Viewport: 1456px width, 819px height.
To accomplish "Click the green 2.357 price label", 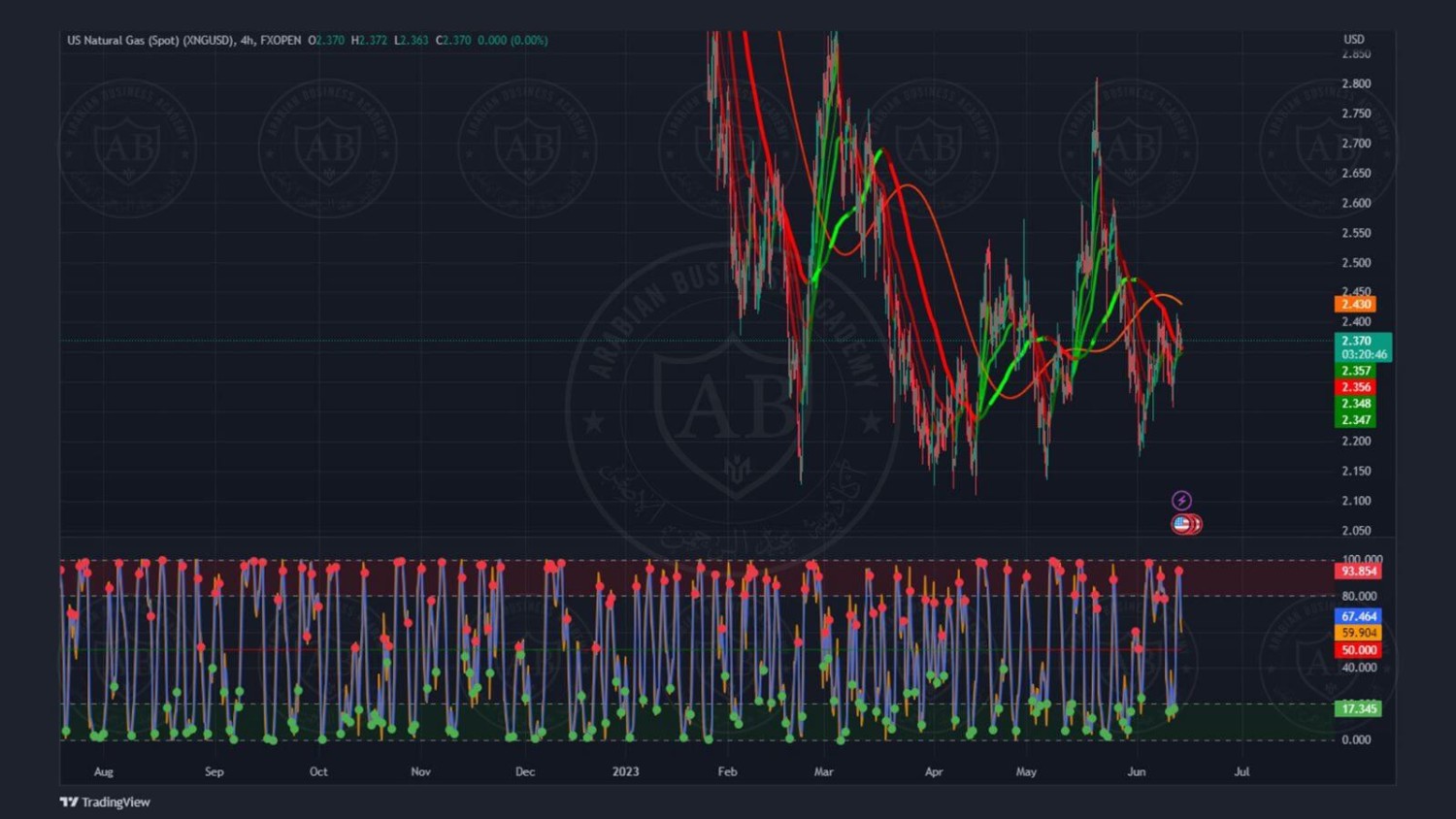I will coord(1355,371).
